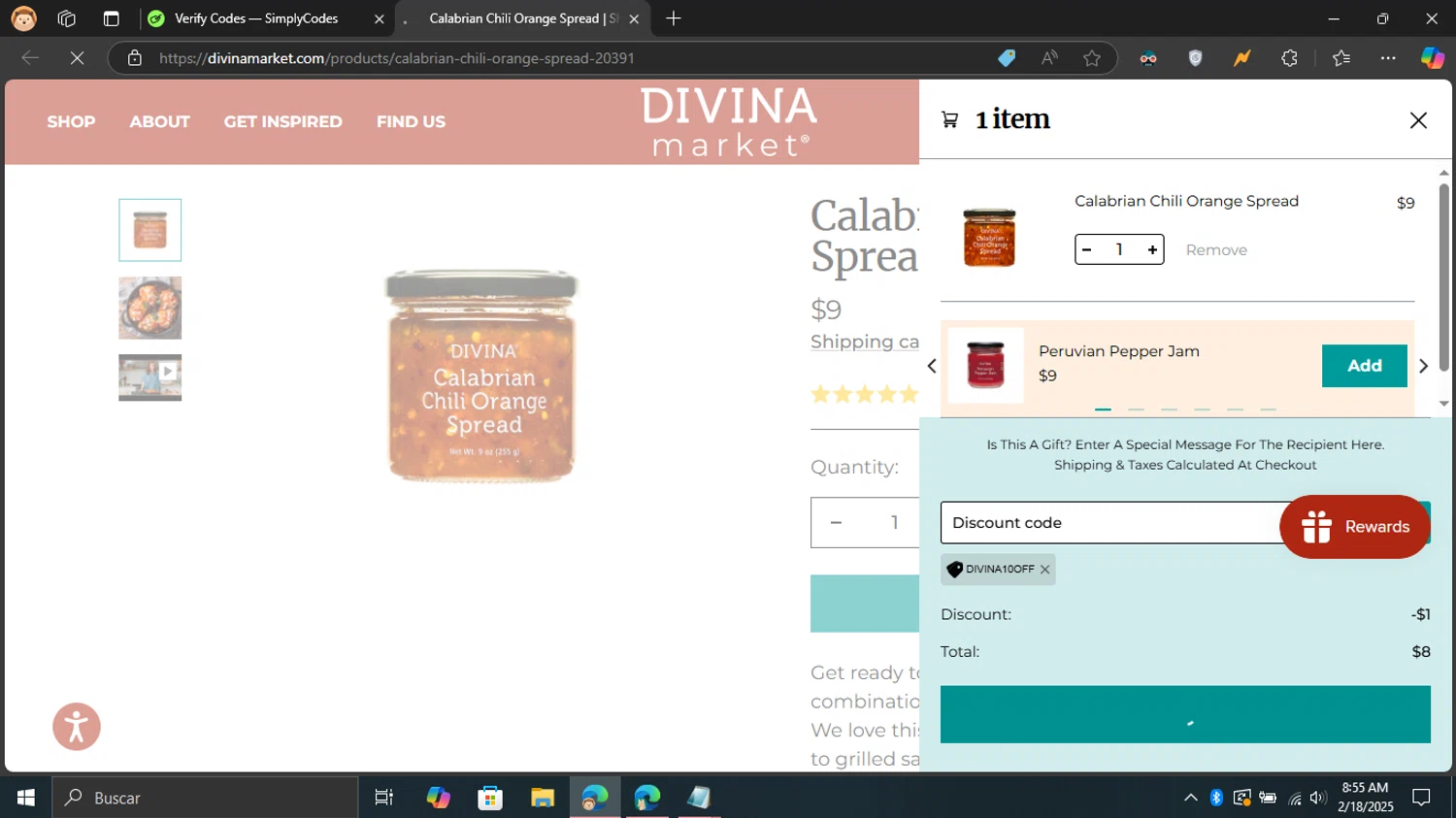Remove Calabrian Chili Orange Spread from the cart
The height and width of the screenshot is (818, 1456).
(x=1216, y=250)
